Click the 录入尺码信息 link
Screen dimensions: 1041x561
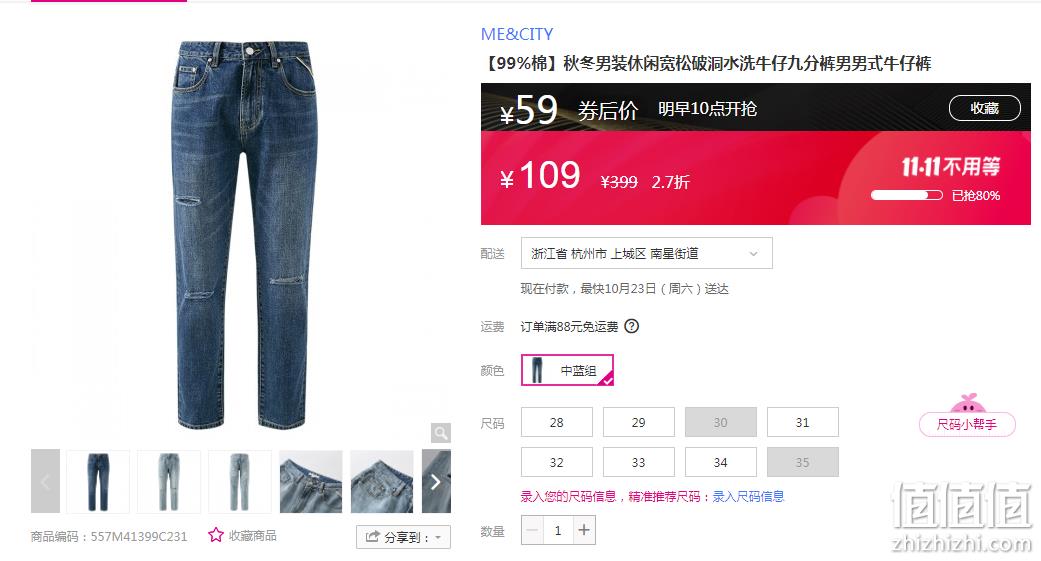tap(748, 497)
